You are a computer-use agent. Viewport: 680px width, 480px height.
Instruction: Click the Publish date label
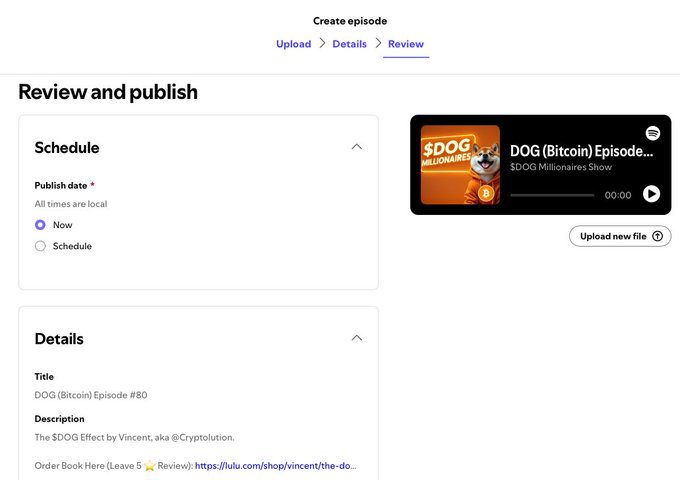(61, 186)
